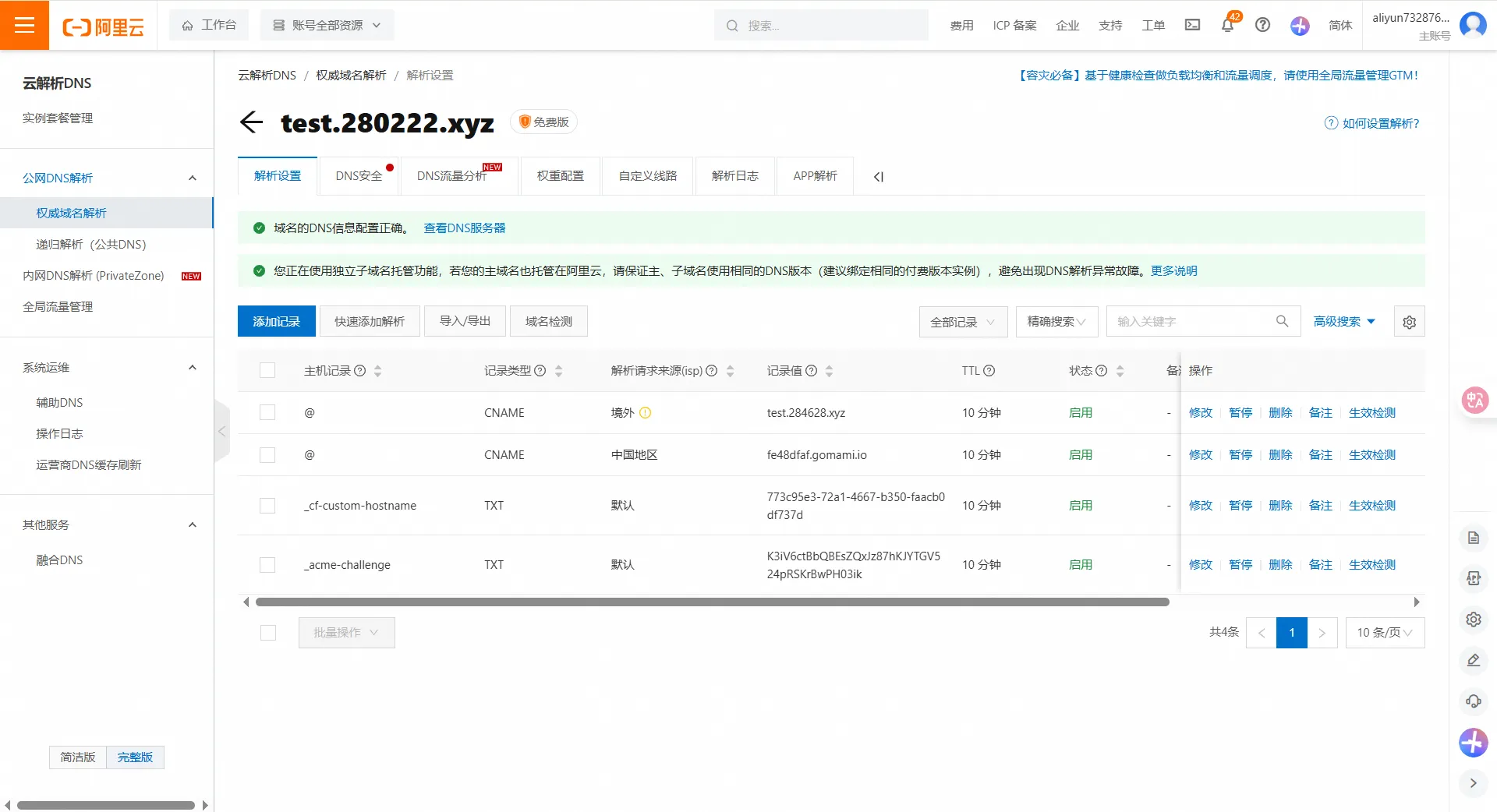Image resolution: width=1497 pixels, height=812 pixels.
Task: Tick the _cf-custom-hostname row checkbox
Action: (267, 506)
